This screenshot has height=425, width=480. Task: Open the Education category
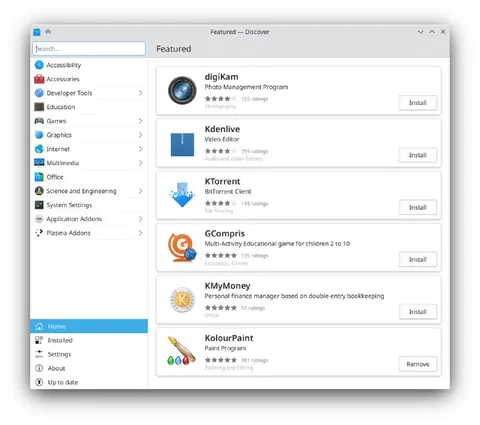tap(89, 107)
